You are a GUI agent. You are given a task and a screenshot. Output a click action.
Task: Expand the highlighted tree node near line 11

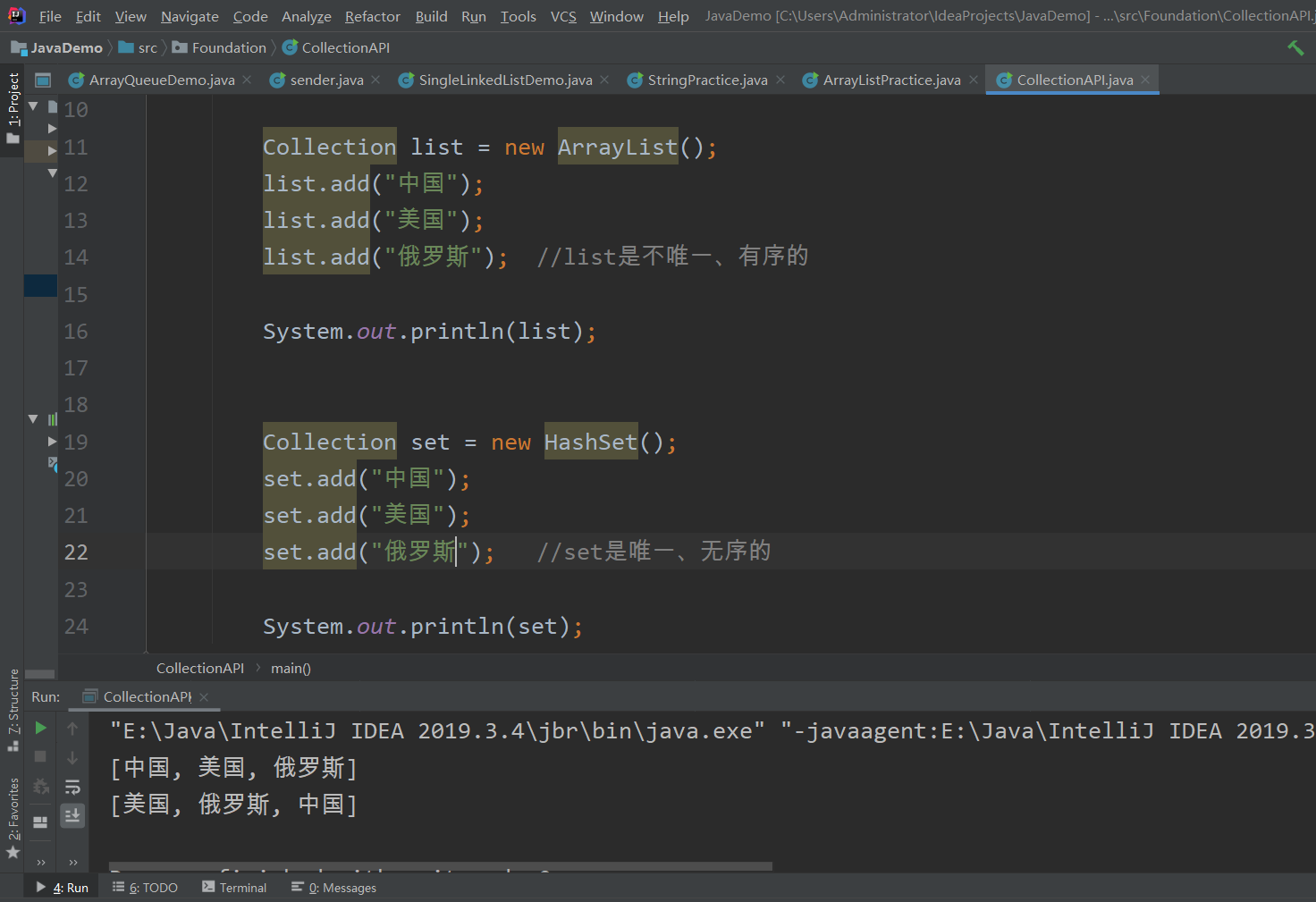point(52,150)
